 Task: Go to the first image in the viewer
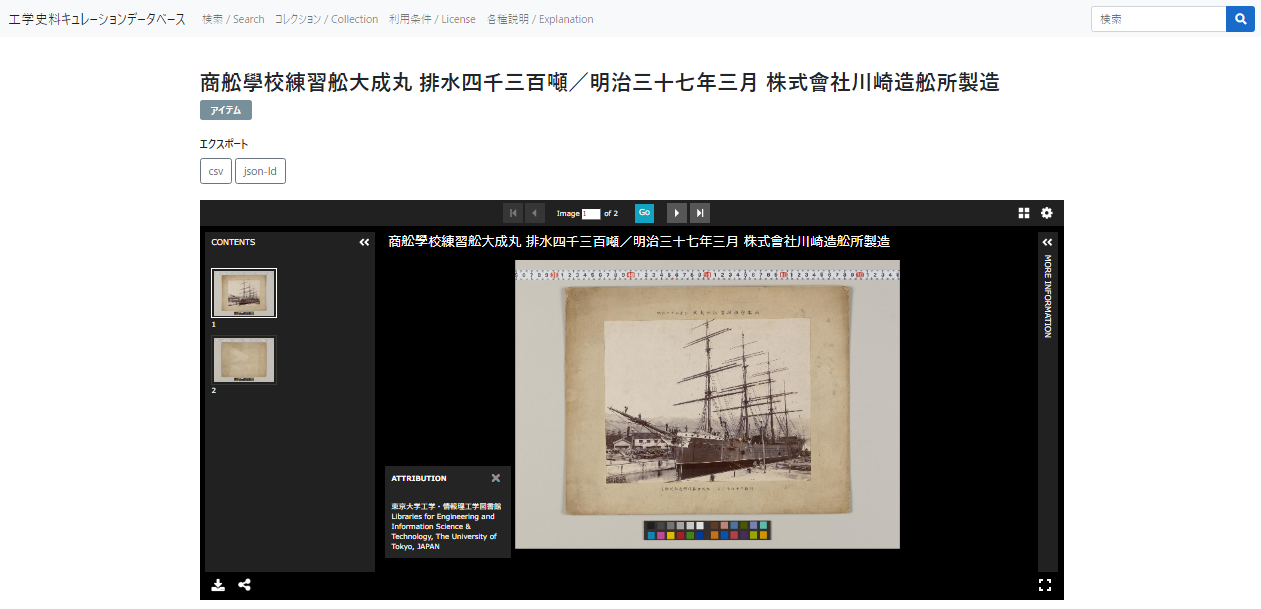click(513, 213)
